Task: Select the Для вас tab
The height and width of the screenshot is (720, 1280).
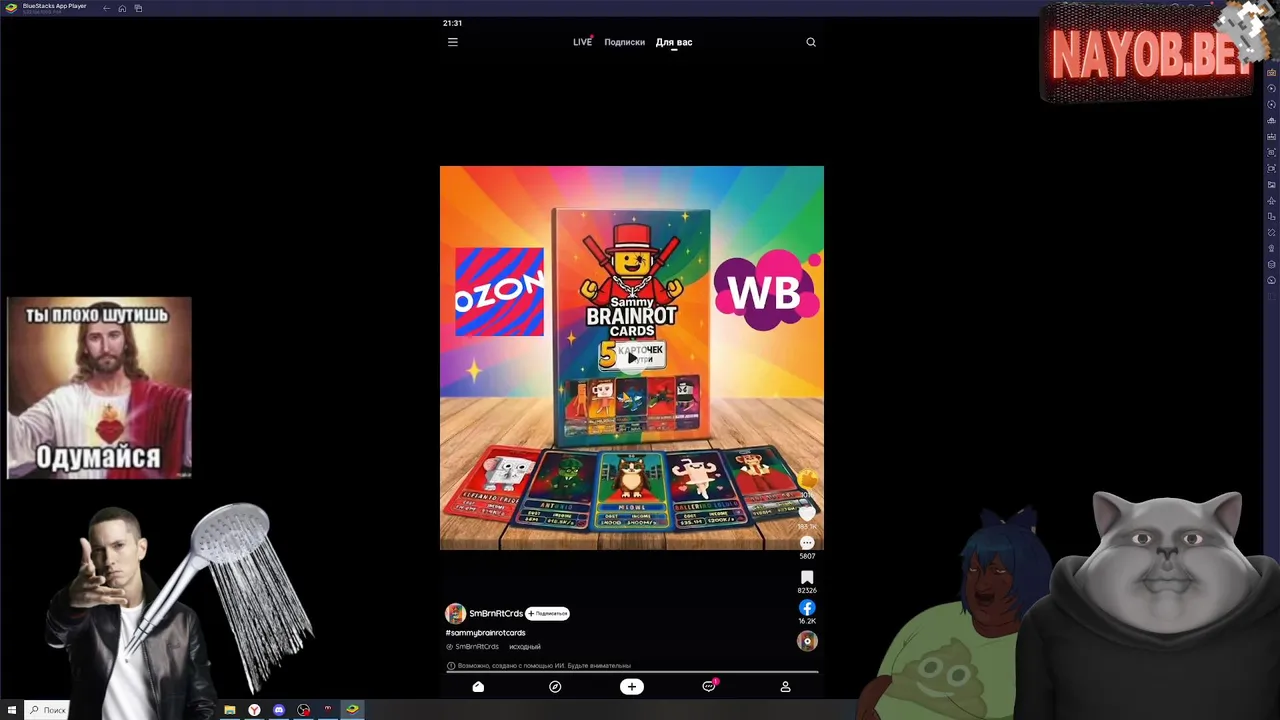Action: pos(674,42)
